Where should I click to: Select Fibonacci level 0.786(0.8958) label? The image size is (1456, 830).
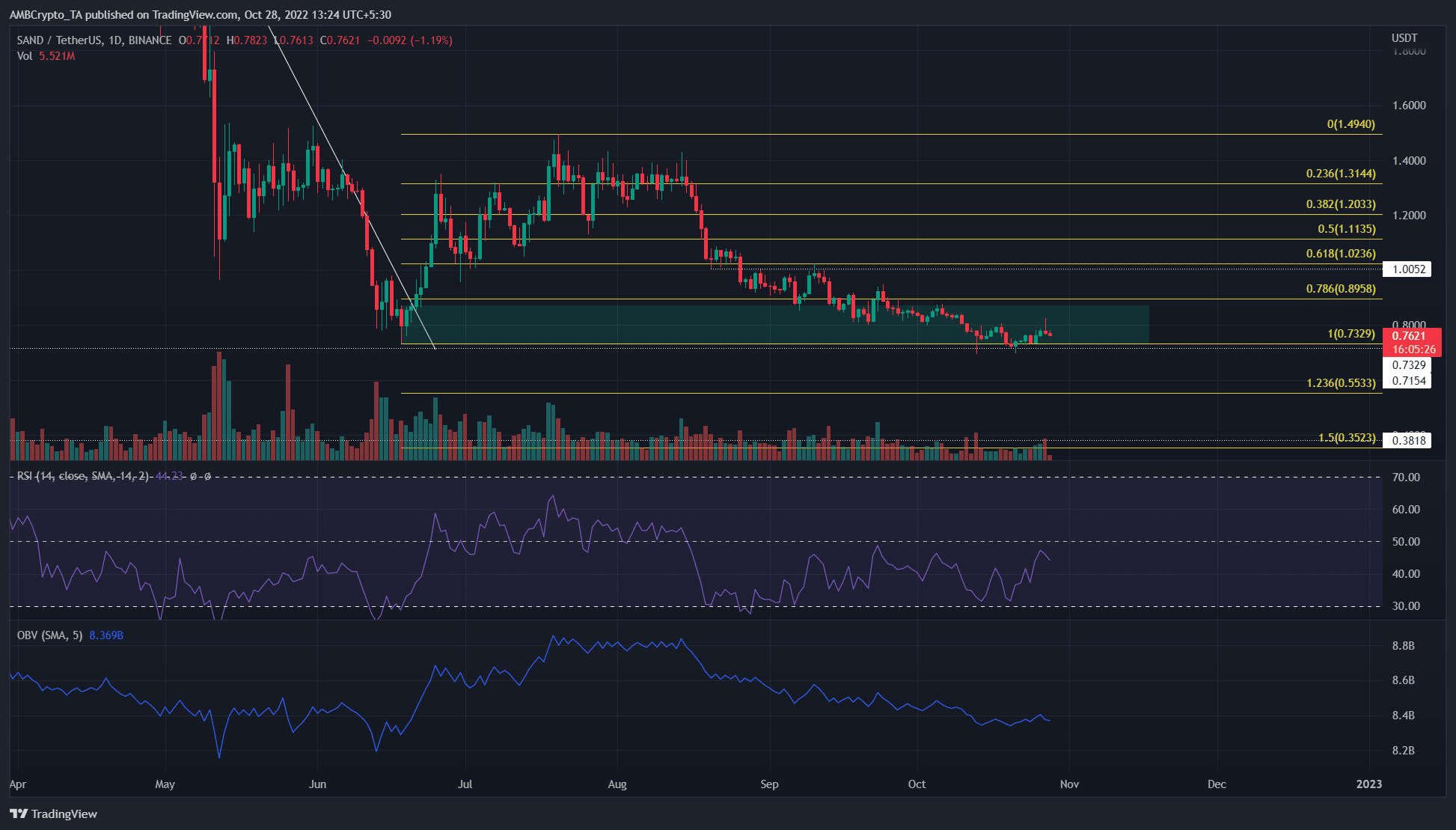coord(1341,289)
